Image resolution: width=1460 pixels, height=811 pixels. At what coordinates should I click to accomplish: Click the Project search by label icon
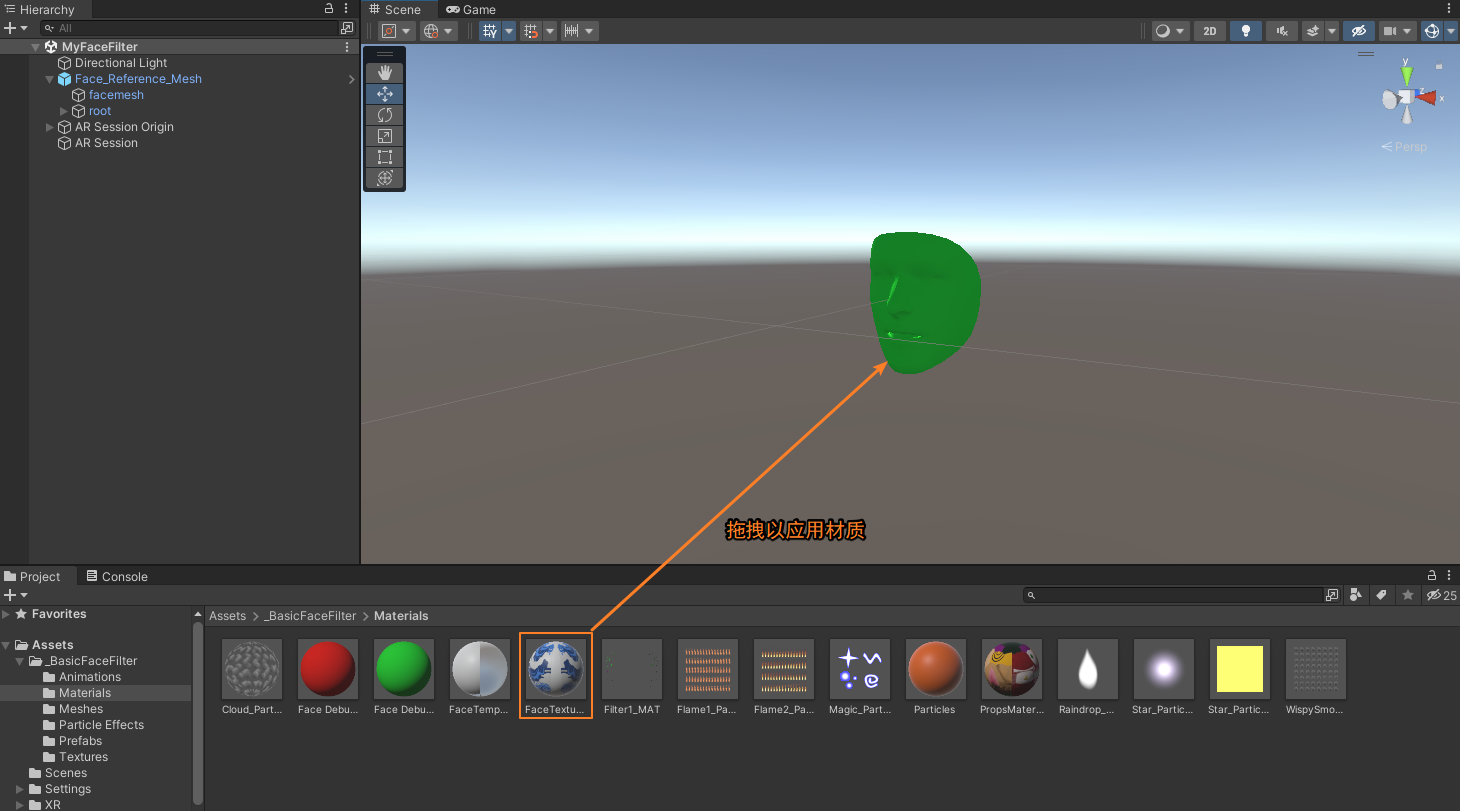[1381, 595]
